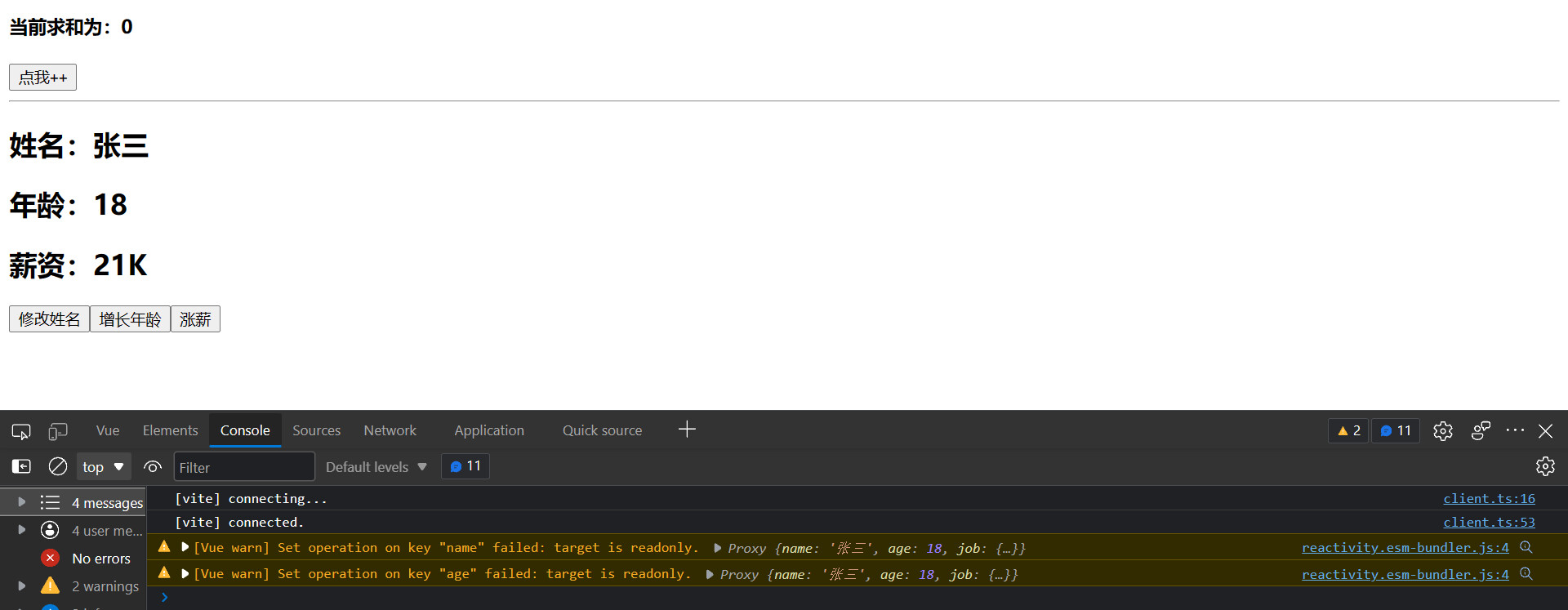This screenshot has height=610, width=1568.
Task: Open the Sources tab
Action: [x=316, y=430]
